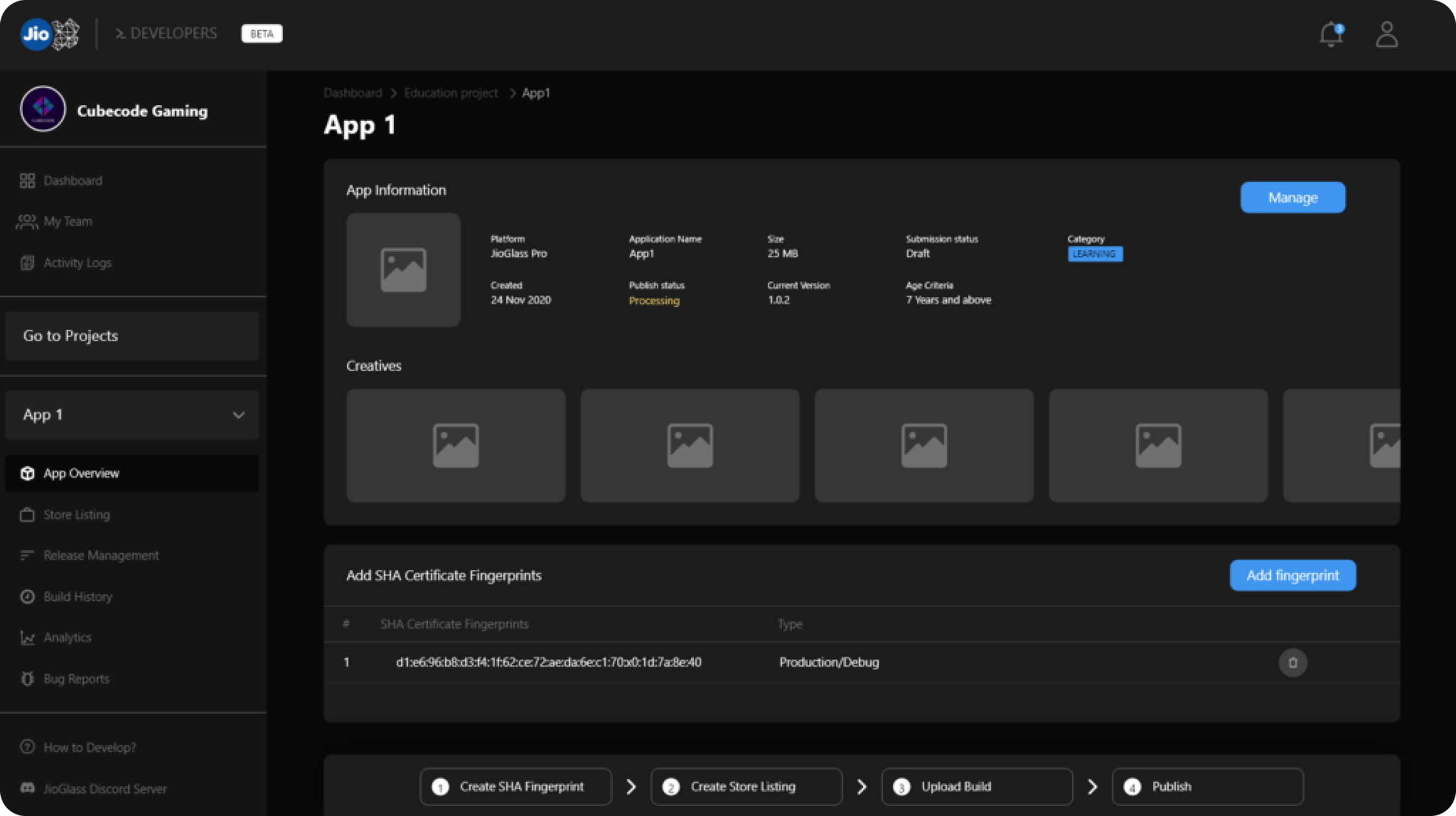Click the Store Listing bag icon
This screenshot has width=1456, height=816.
pos(27,515)
